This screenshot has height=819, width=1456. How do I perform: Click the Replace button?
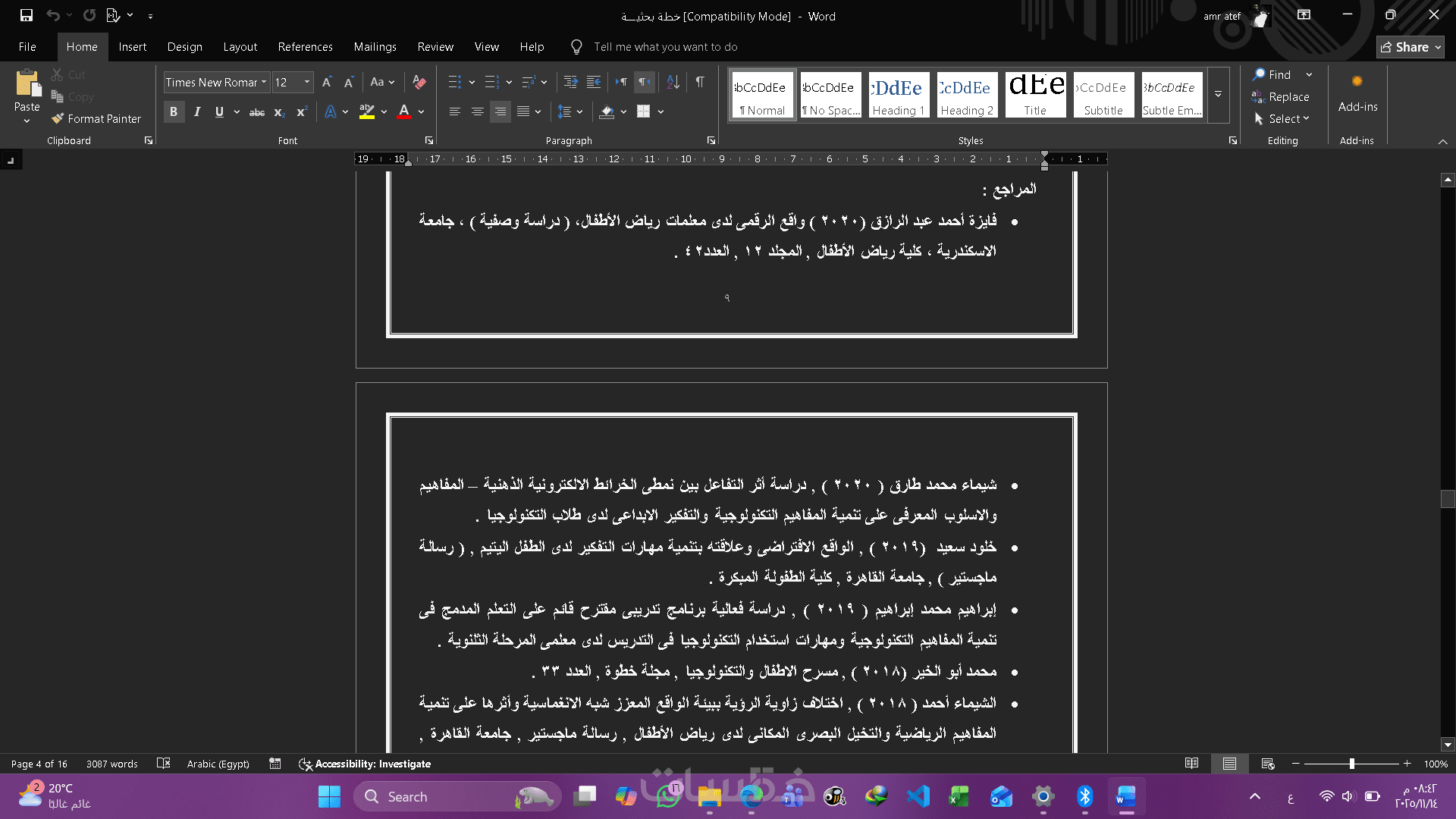click(x=1288, y=97)
